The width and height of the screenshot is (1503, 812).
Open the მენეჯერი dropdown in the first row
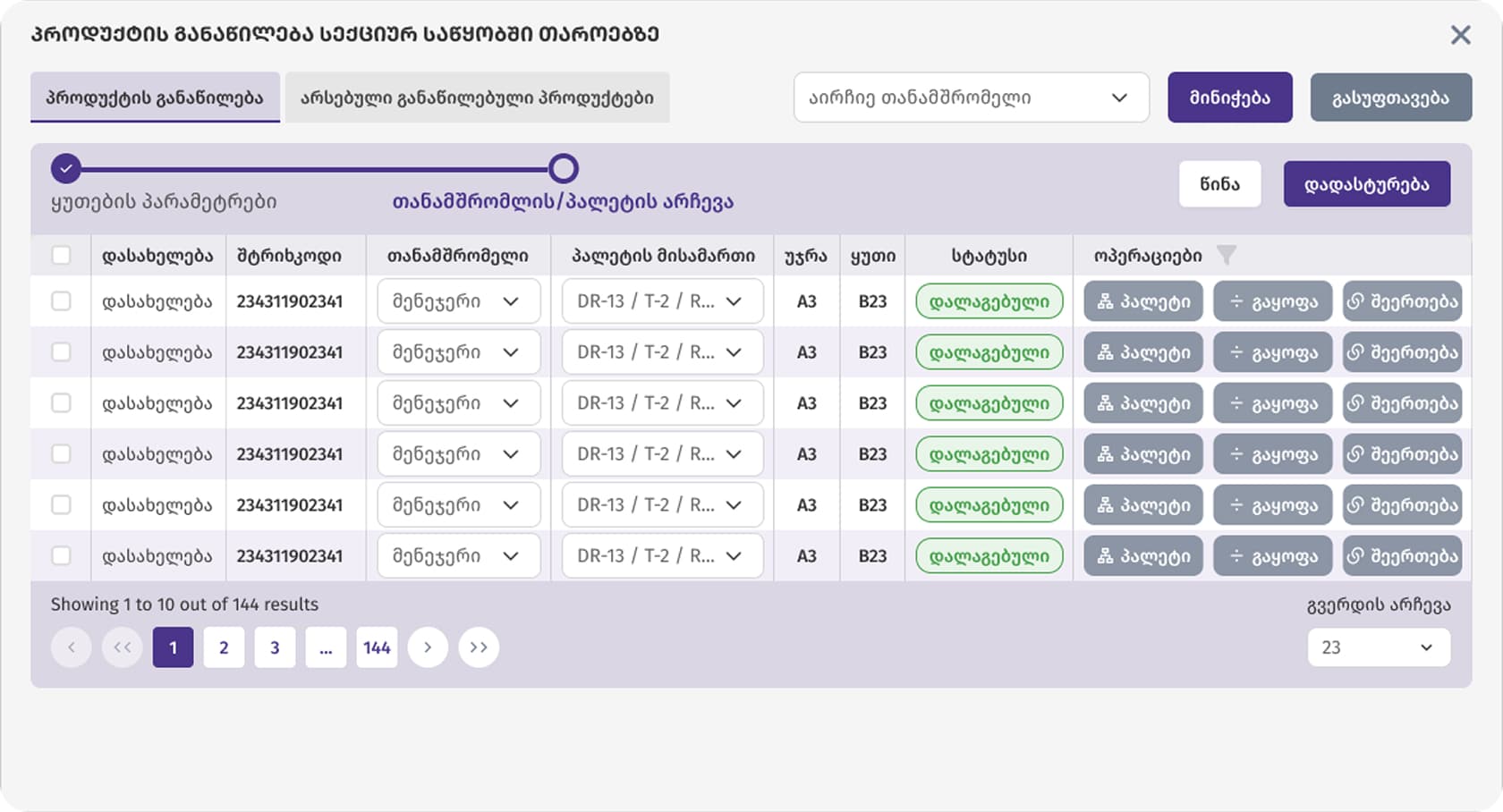(x=458, y=301)
